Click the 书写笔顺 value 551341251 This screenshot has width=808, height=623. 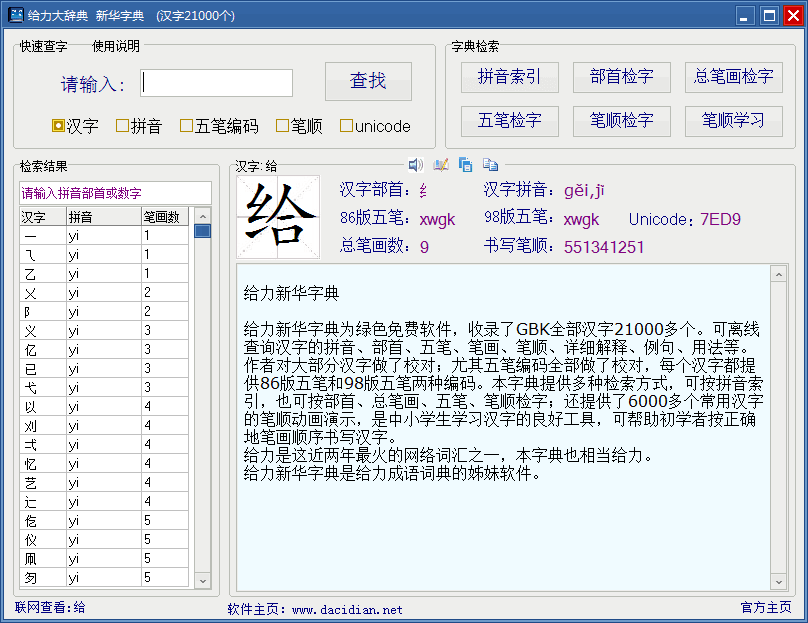pos(604,247)
